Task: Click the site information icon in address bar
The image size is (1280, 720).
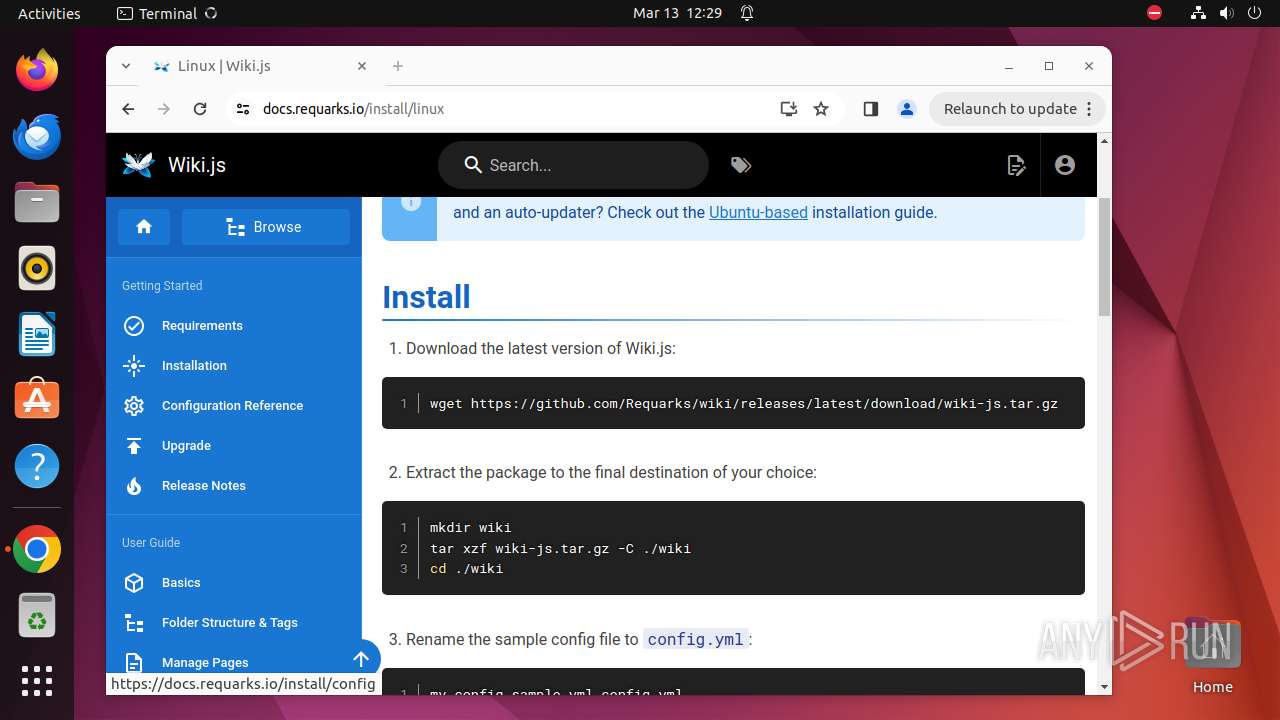Action: point(243,109)
